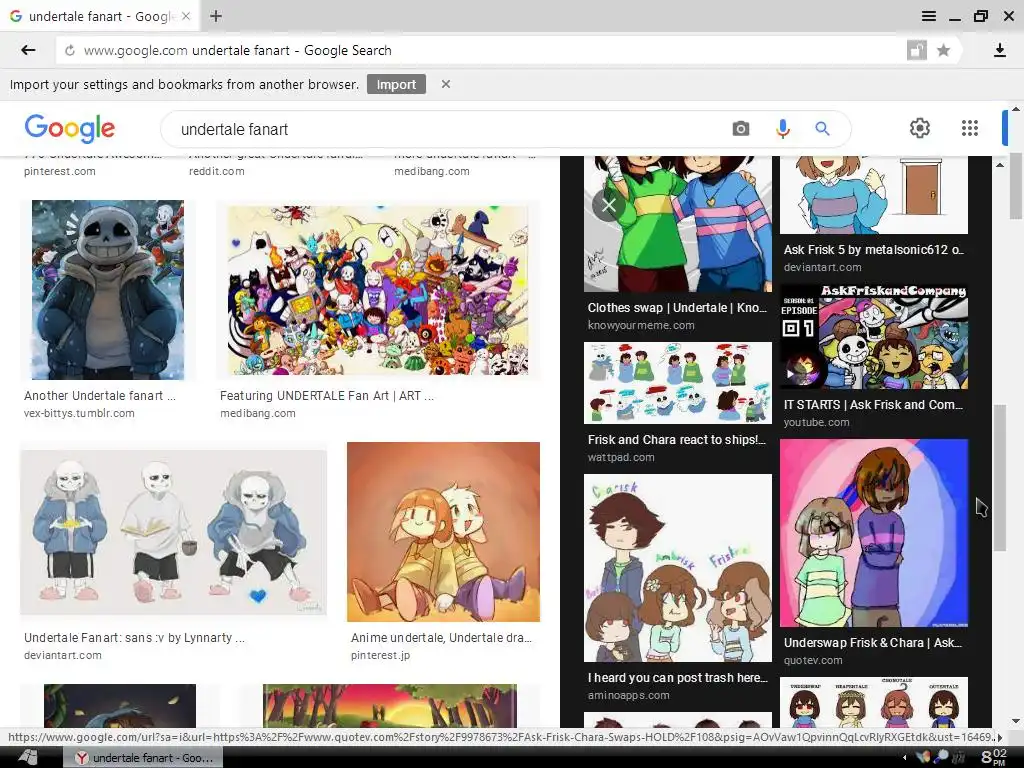This screenshot has height=768, width=1024.
Task: Click the IT STARTS | Ask Frisk and Com caption
Action: click(873, 405)
